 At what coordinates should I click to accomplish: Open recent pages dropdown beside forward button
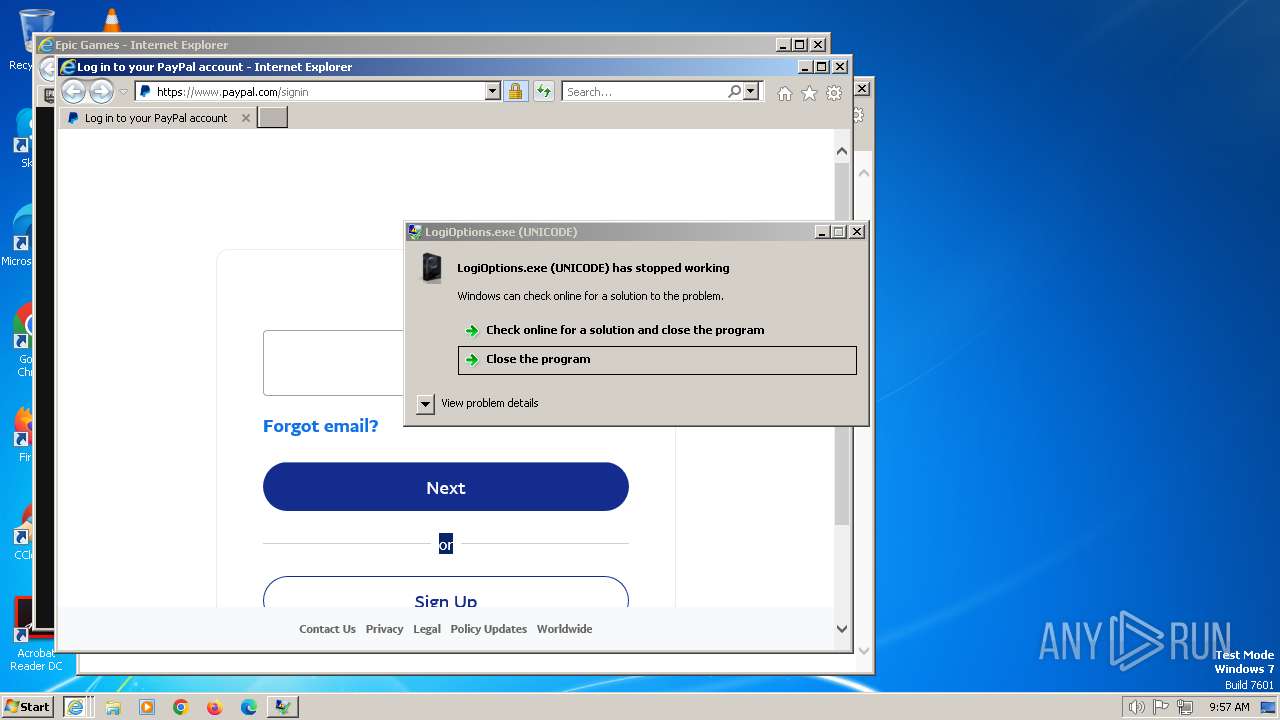coord(124,92)
